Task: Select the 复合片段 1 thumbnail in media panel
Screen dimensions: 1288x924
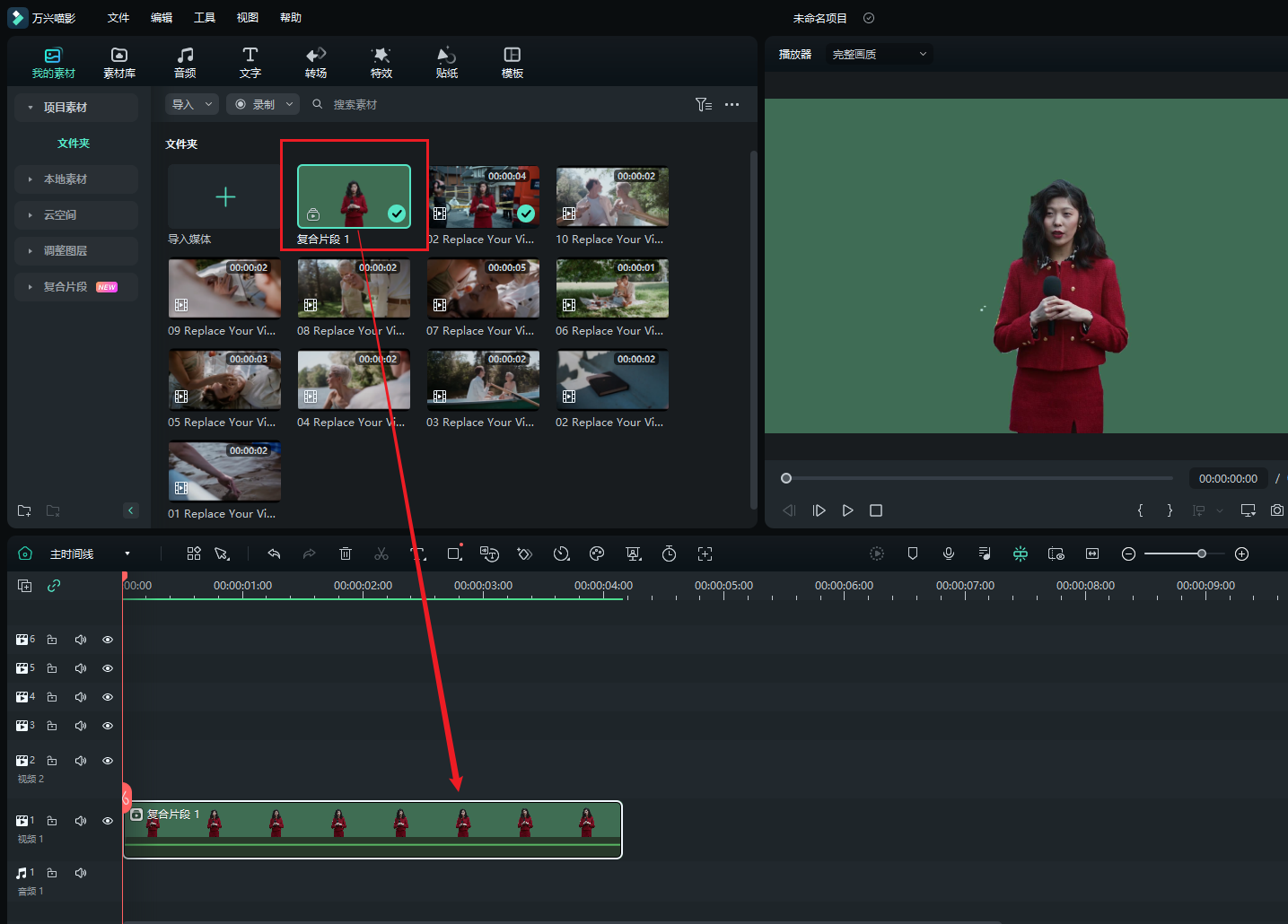Action: [x=354, y=196]
